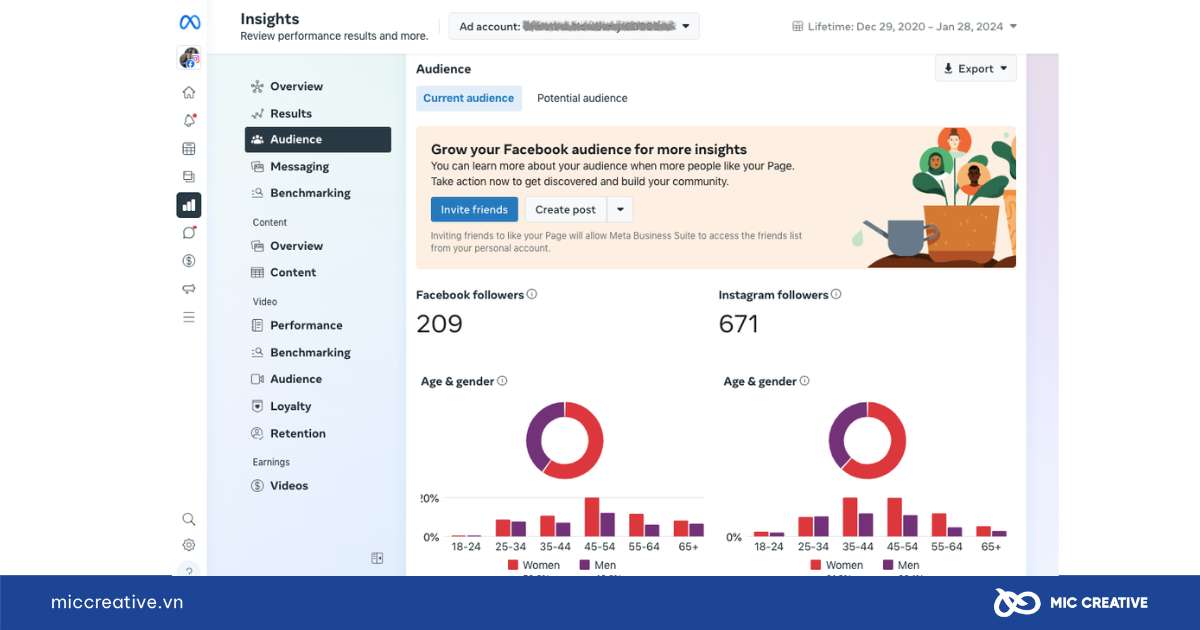The width and height of the screenshot is (1200, 630).
Task: Click info icon beside Facebook Age & gender
Action: coord(502,381)
